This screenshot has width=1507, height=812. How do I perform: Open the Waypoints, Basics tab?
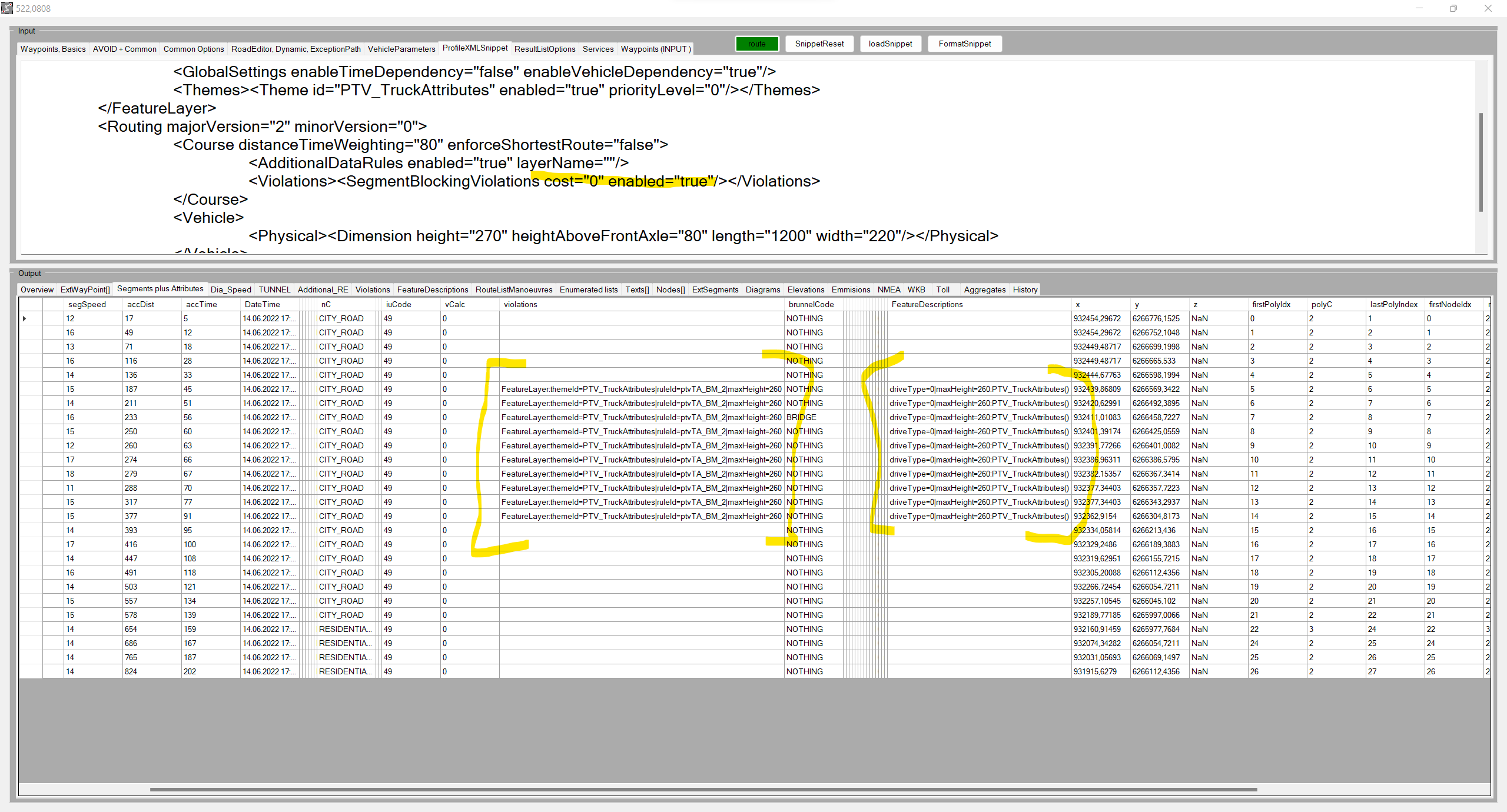coord(53,49)
